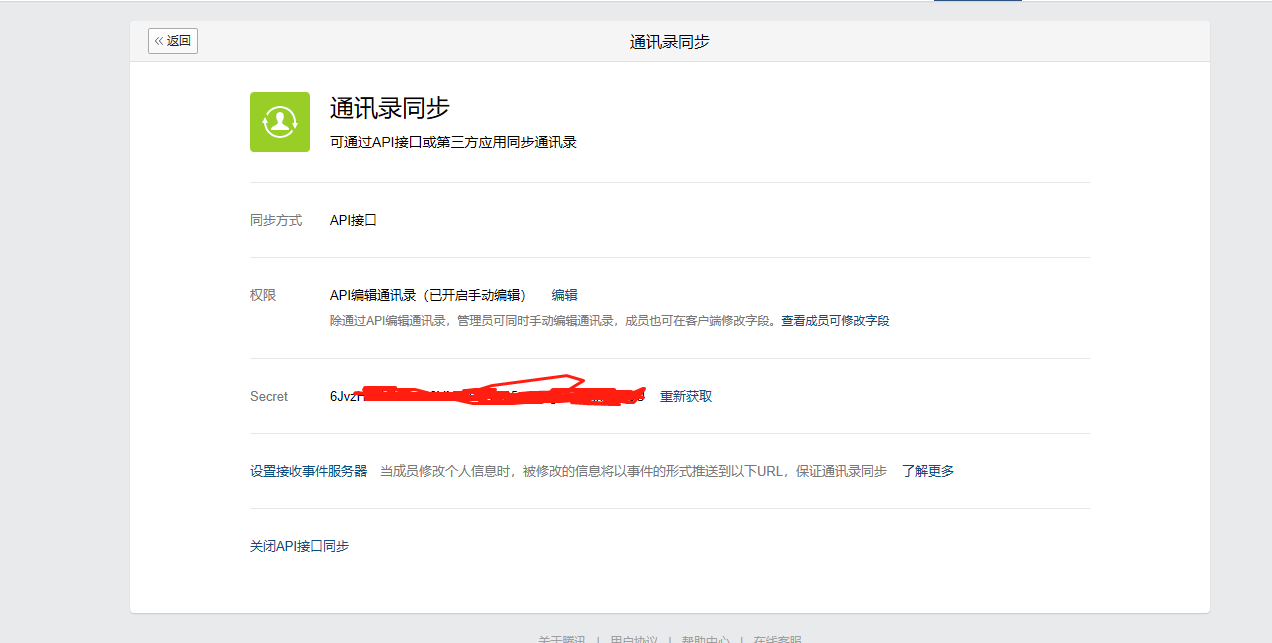Click subtitle 可通过API接口或第三方应用同步通讯录
This screenshot has height=643, width=1272.
click(454, 142)
